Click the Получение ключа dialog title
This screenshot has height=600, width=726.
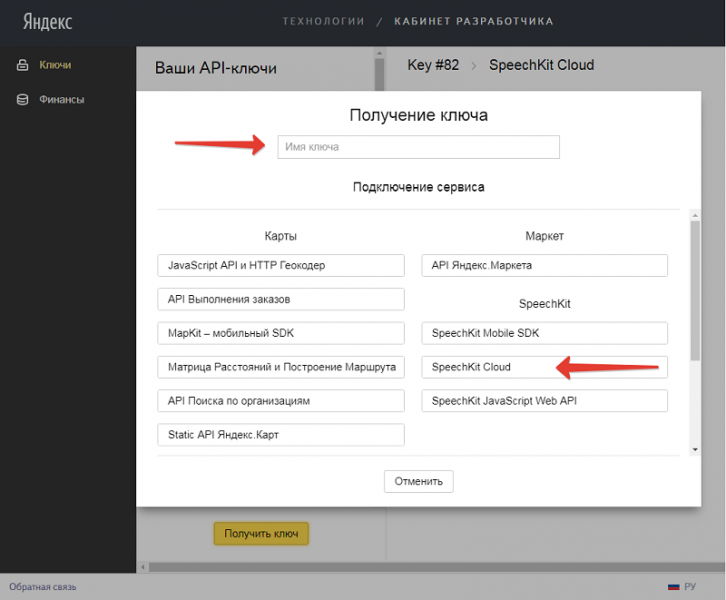click(419, 115)
